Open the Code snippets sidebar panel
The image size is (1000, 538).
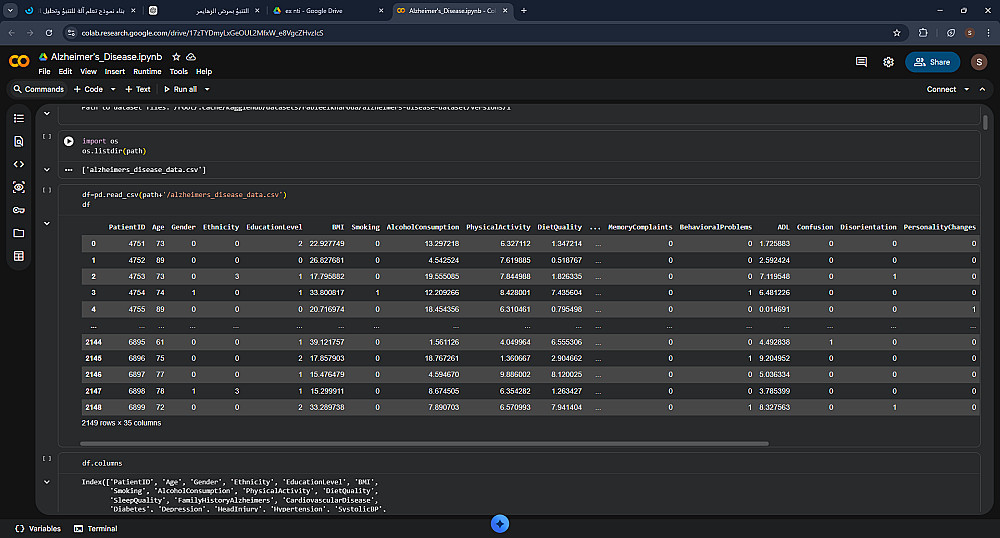click(x=18, y=164)
